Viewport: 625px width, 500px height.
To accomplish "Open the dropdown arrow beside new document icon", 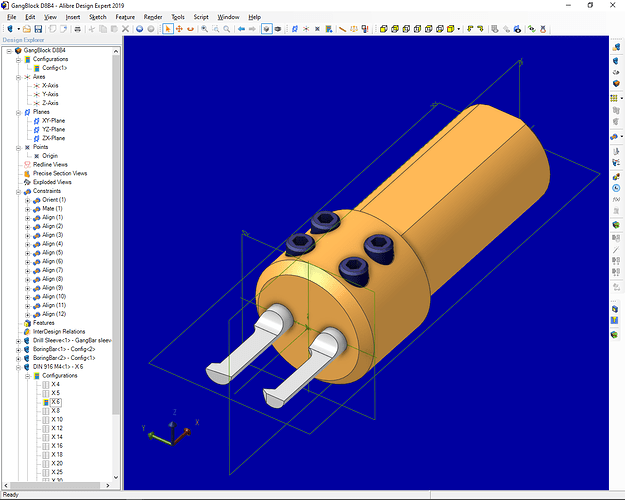I will coord(18,29).
